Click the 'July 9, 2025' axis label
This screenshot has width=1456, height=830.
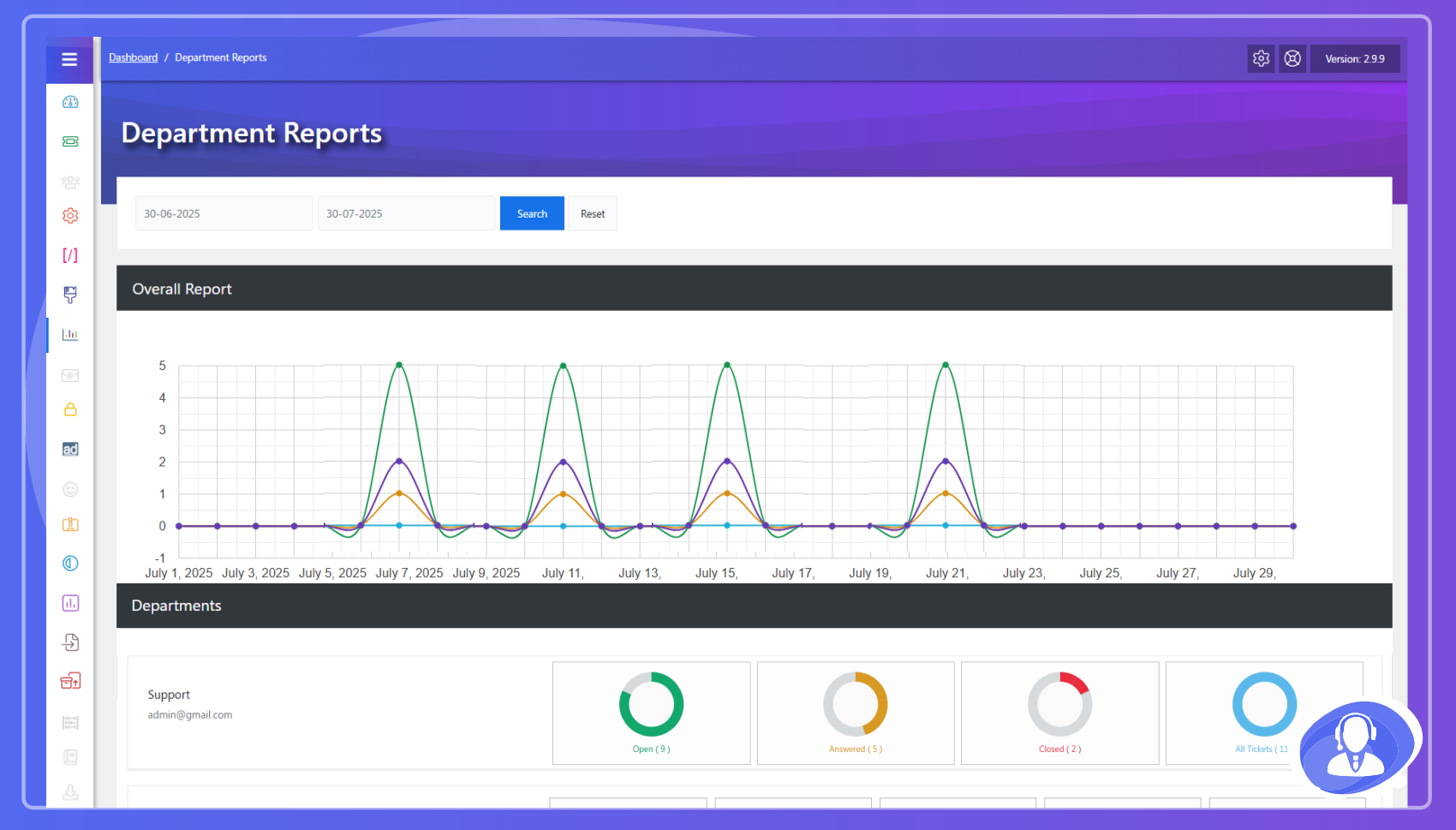tap(486, 573)
